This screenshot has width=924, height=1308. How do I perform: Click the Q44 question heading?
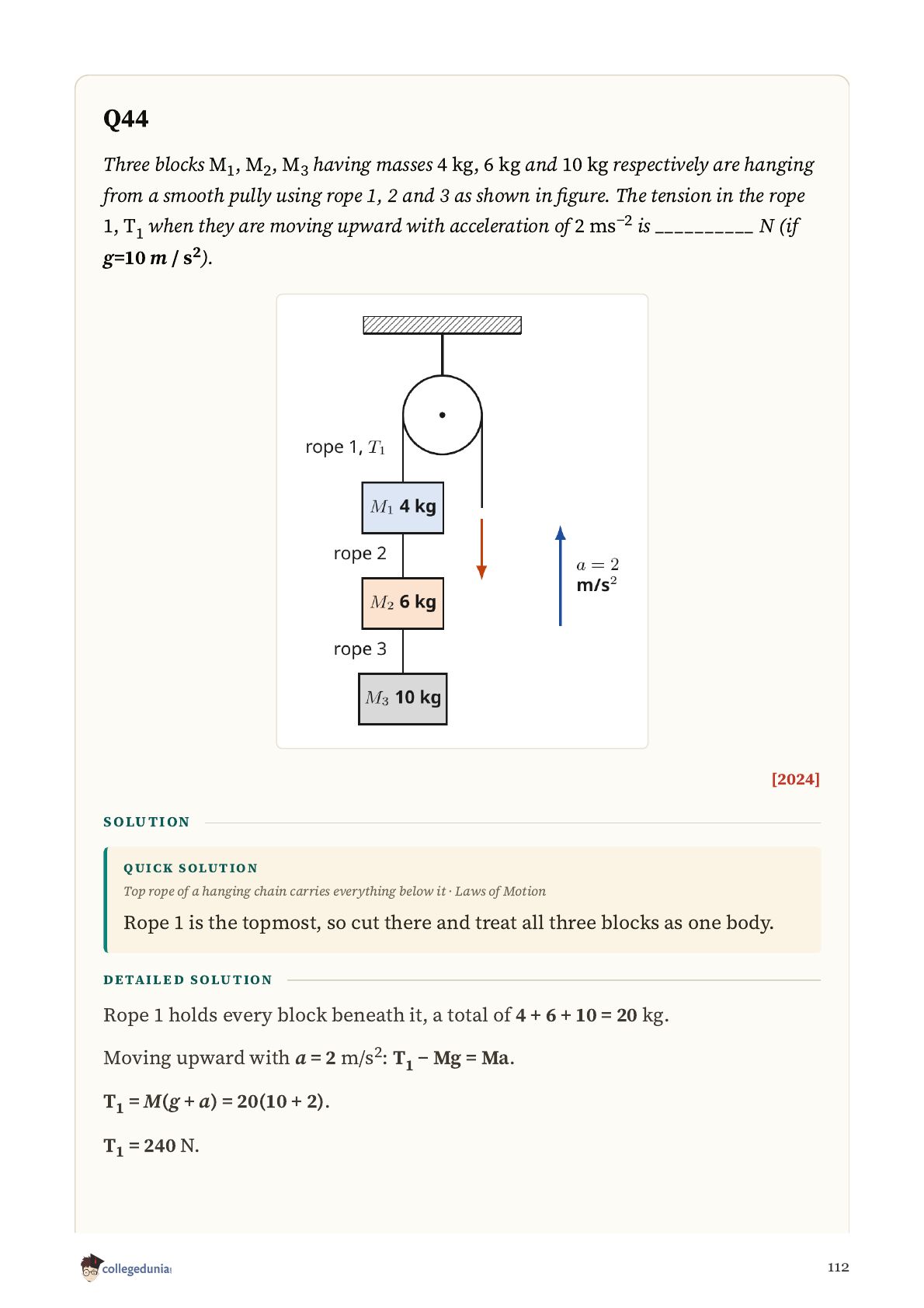pos(126,119)
